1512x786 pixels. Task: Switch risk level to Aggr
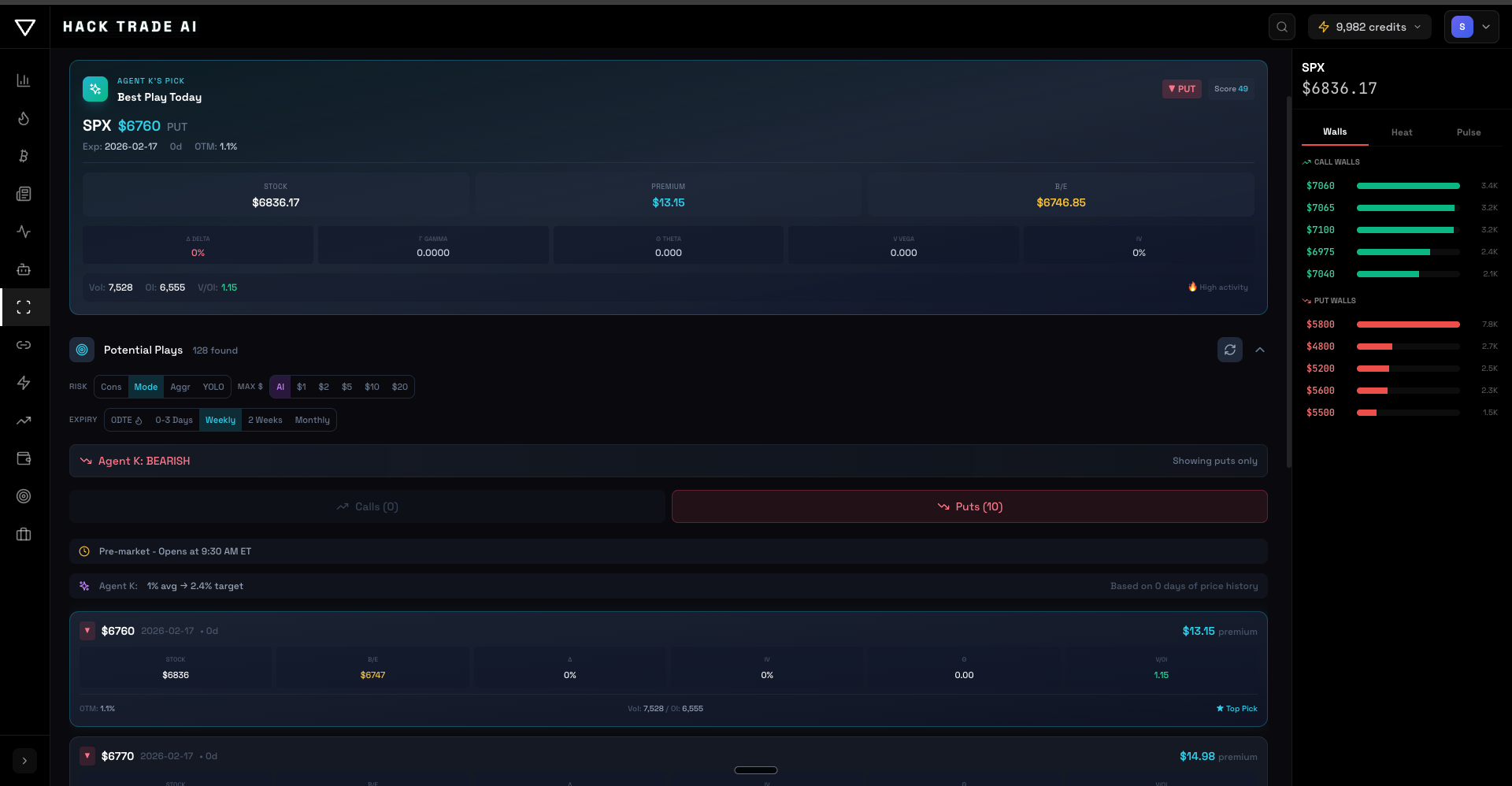[x=180, y=387]
